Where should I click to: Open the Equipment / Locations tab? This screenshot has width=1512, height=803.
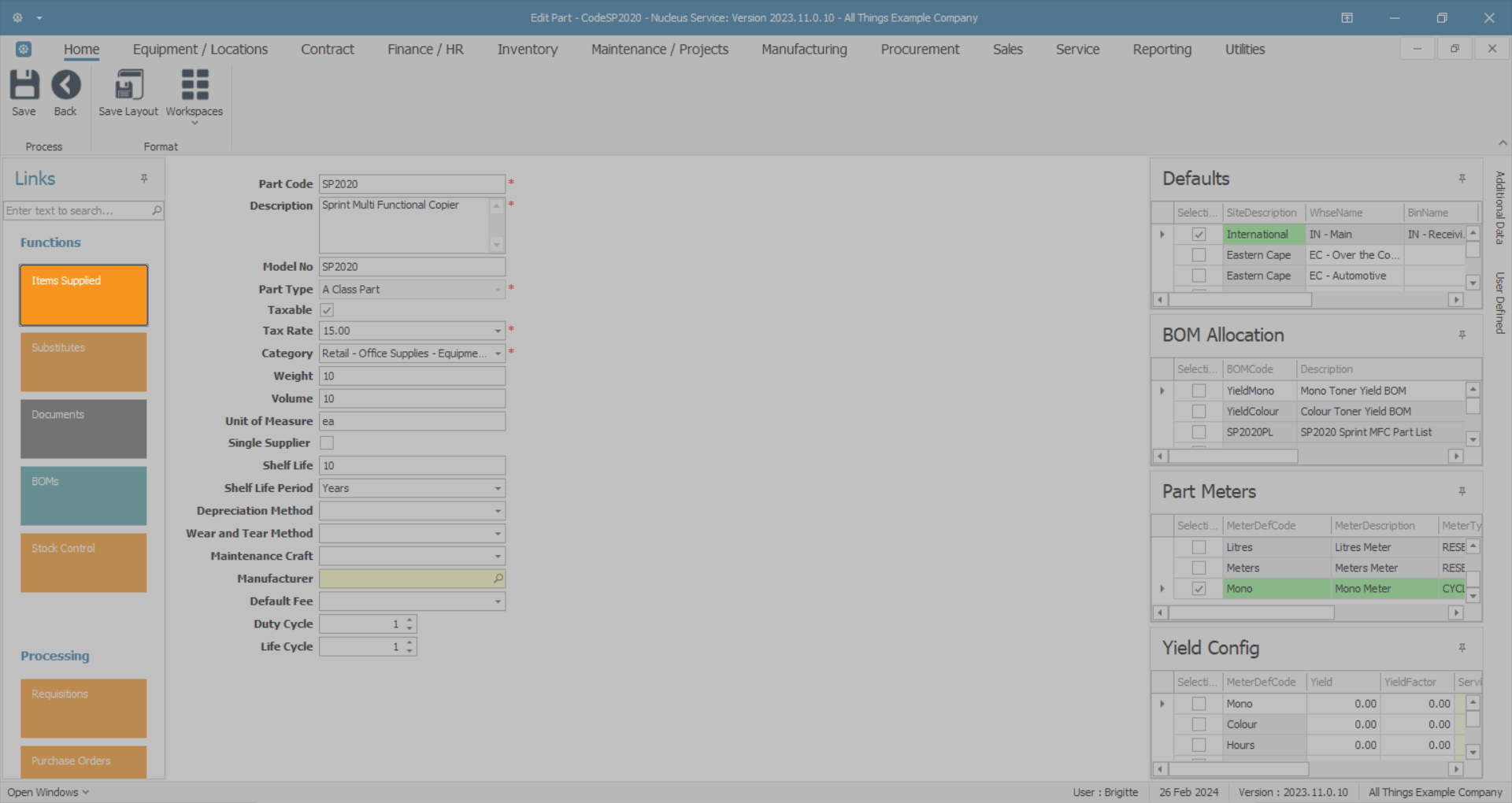click(200, 49)
